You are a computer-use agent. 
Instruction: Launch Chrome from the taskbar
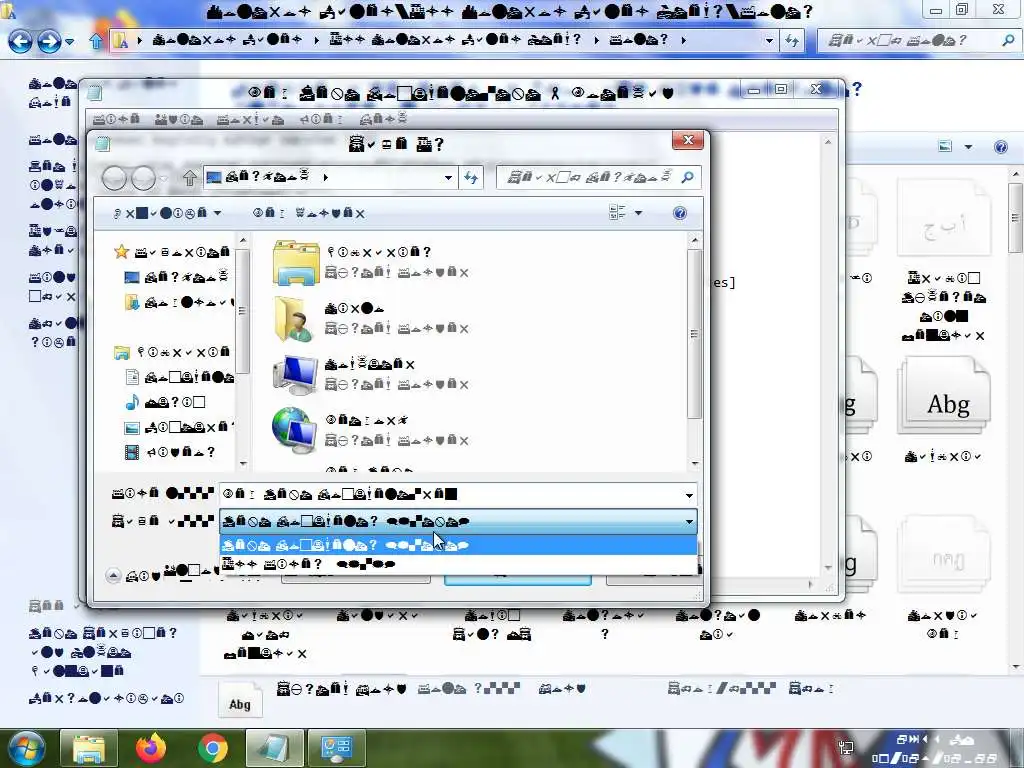(213, 748)
